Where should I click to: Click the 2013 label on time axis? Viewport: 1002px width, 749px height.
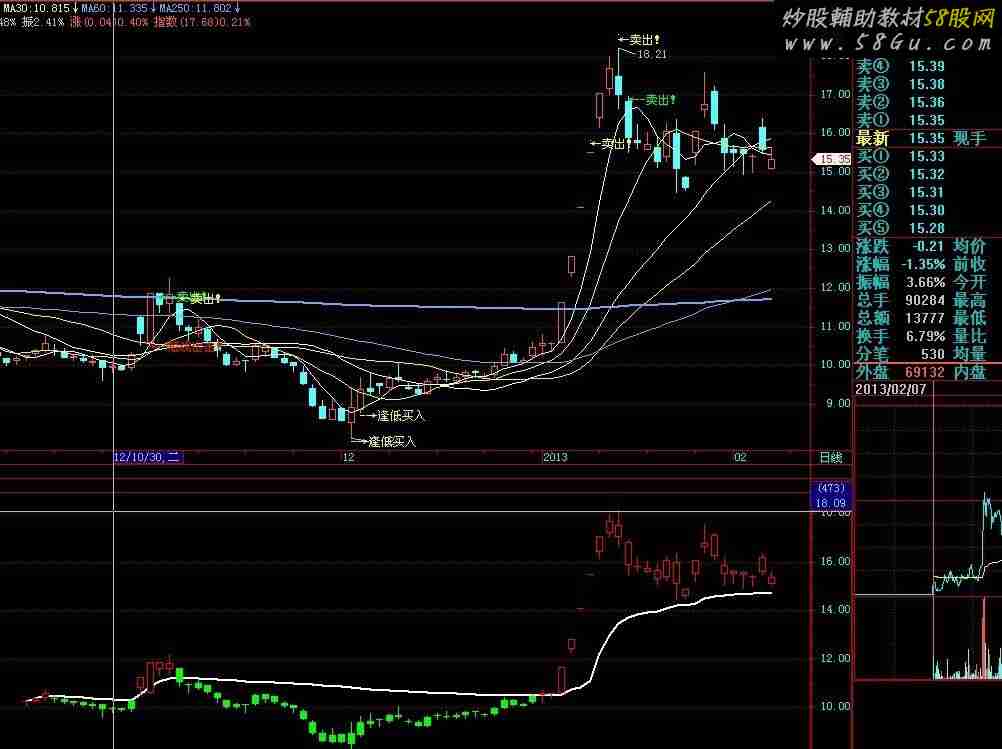tap(555, 457)
